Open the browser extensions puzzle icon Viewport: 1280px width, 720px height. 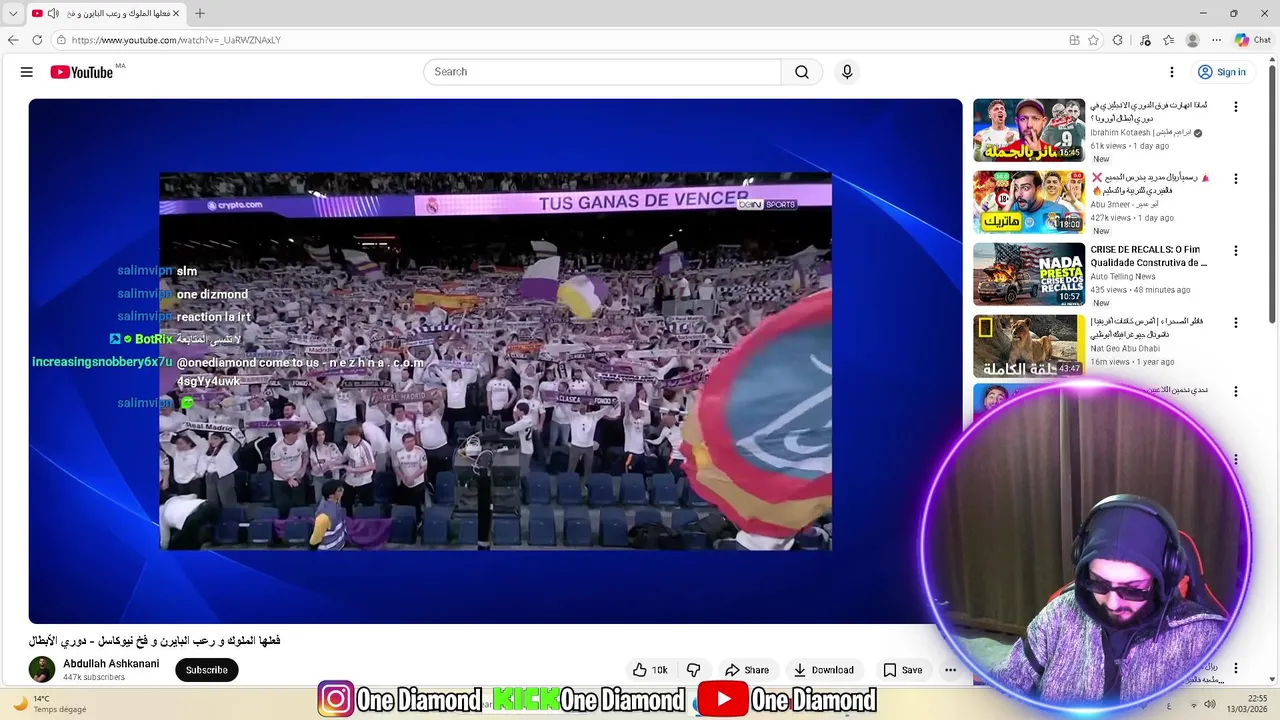click(x=1118, y=40)
